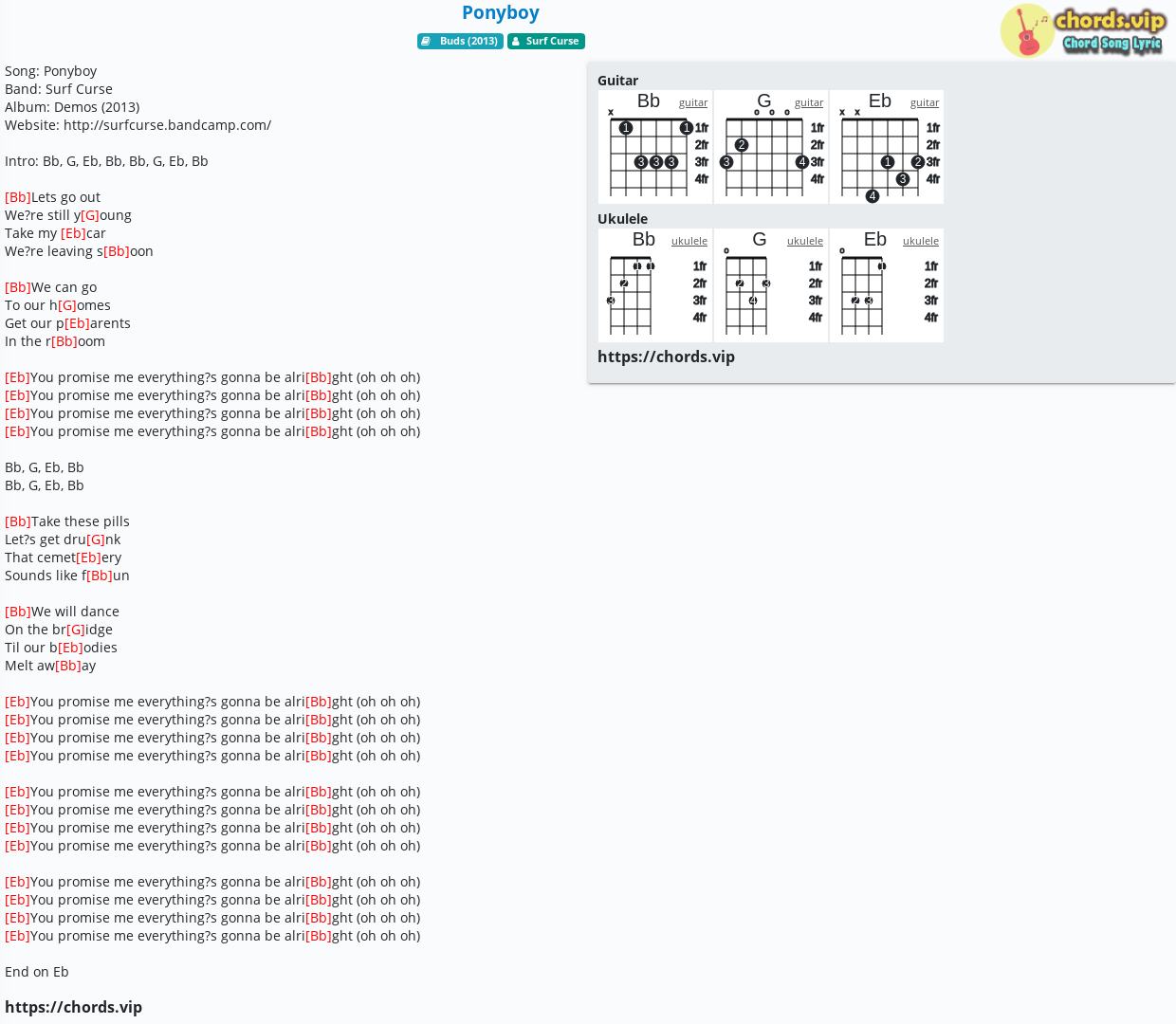View the ukulele Bb chord diagram
Screen dimensions: 1176x1024
click(655, 285)
